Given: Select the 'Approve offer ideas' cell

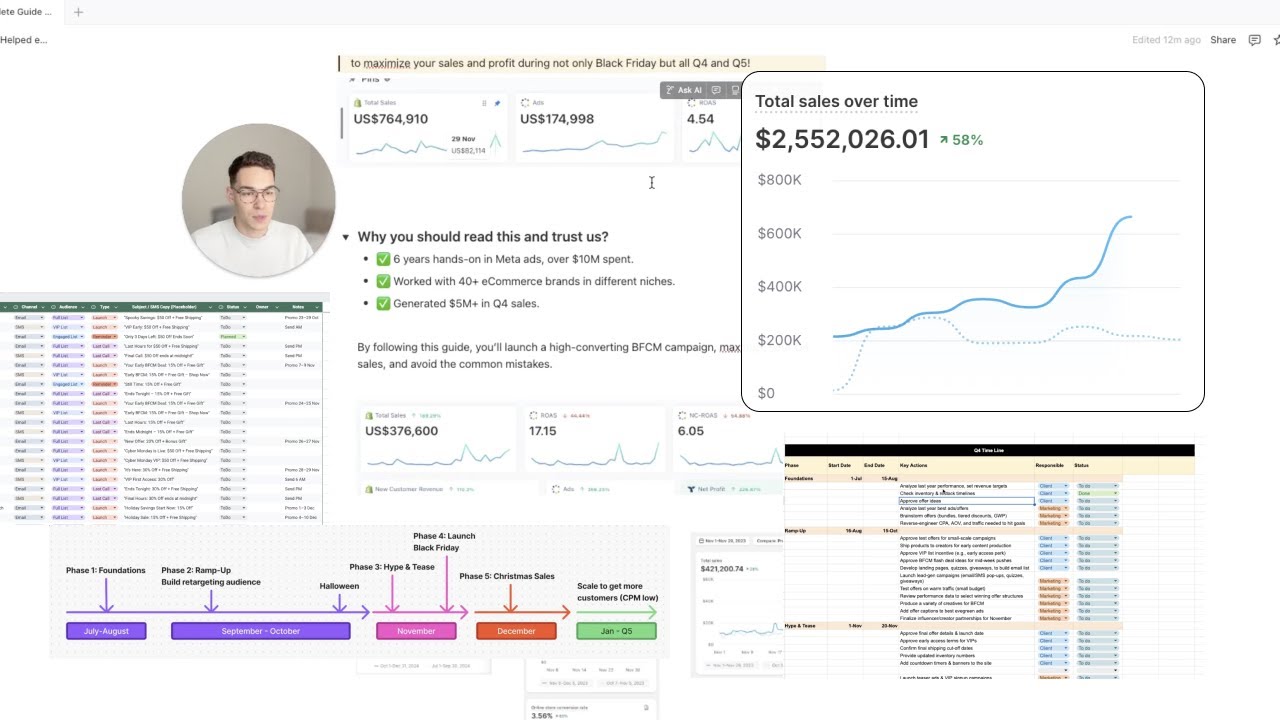Looking at the screenshot, I should tap(967, 501).
